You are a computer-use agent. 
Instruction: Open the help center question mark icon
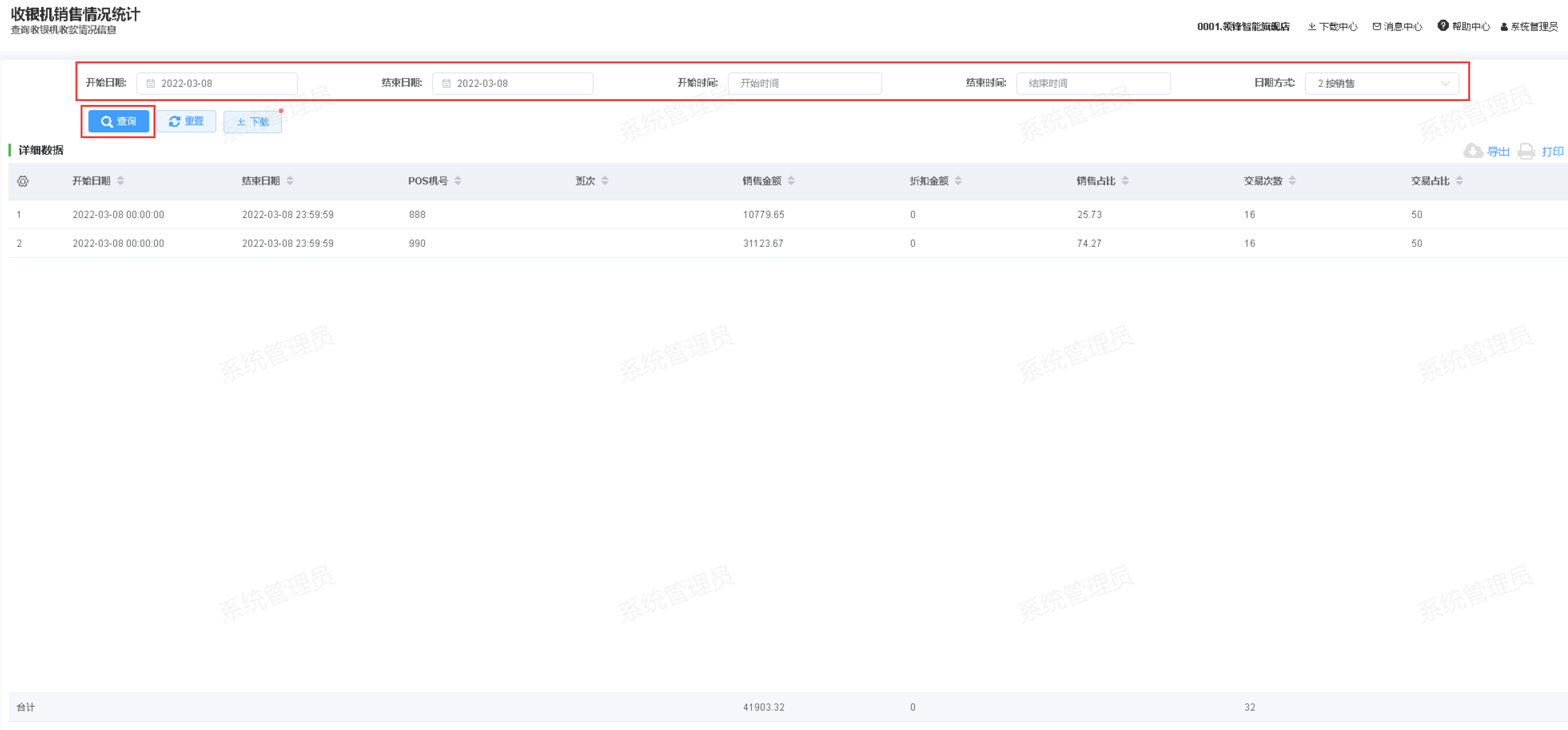(1443, 26)
